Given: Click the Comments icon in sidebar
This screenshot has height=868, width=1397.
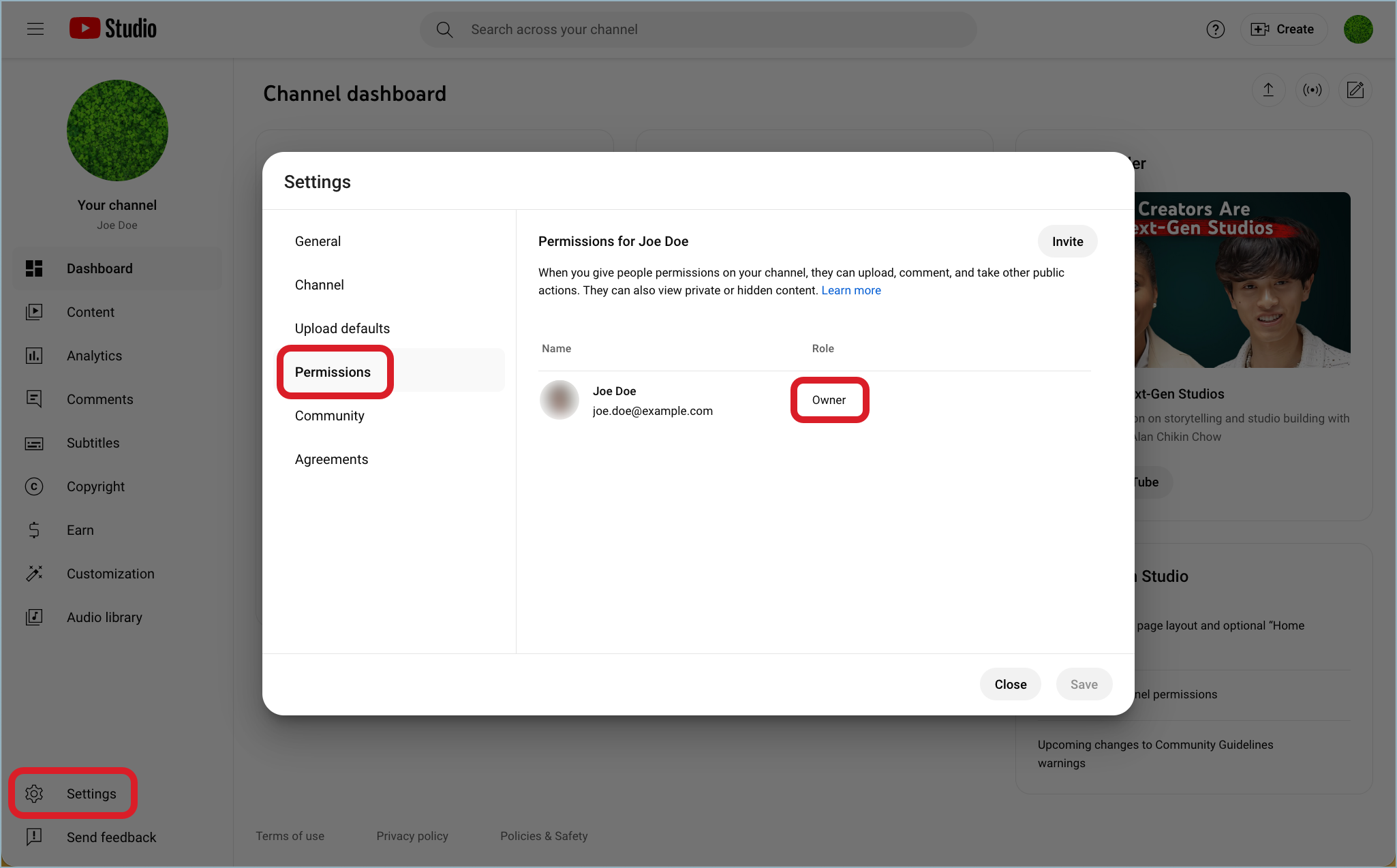Looking at the screenshot, I should (34, 399).
